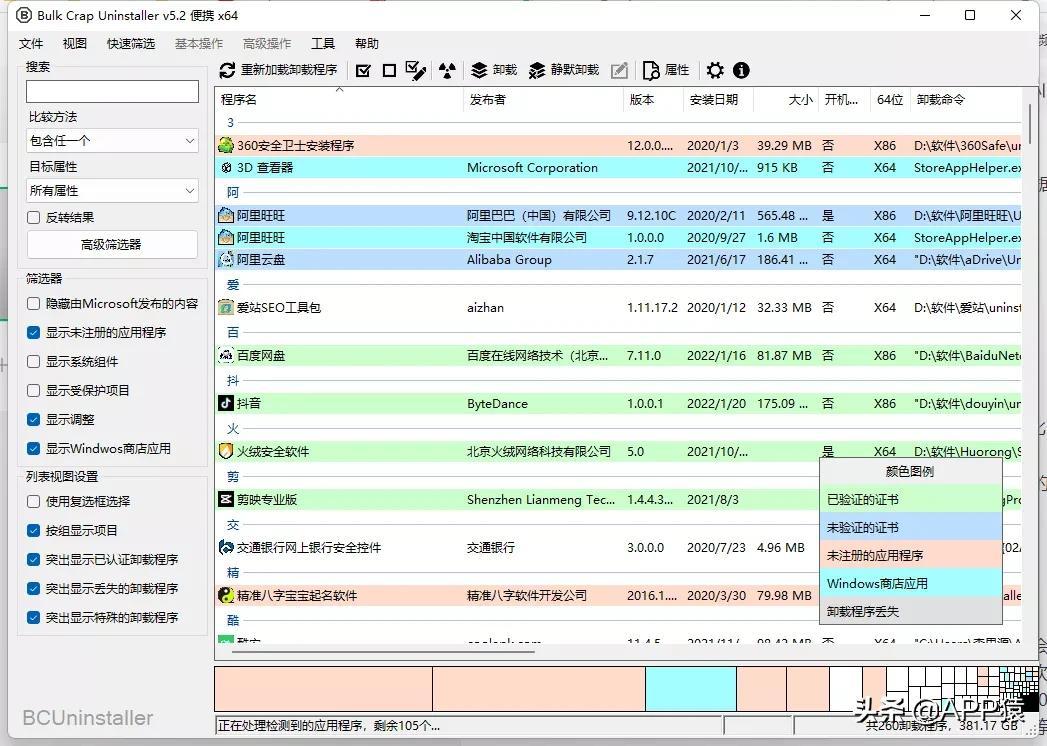Click the horizontal scrollbar under the list

(383, 650)
